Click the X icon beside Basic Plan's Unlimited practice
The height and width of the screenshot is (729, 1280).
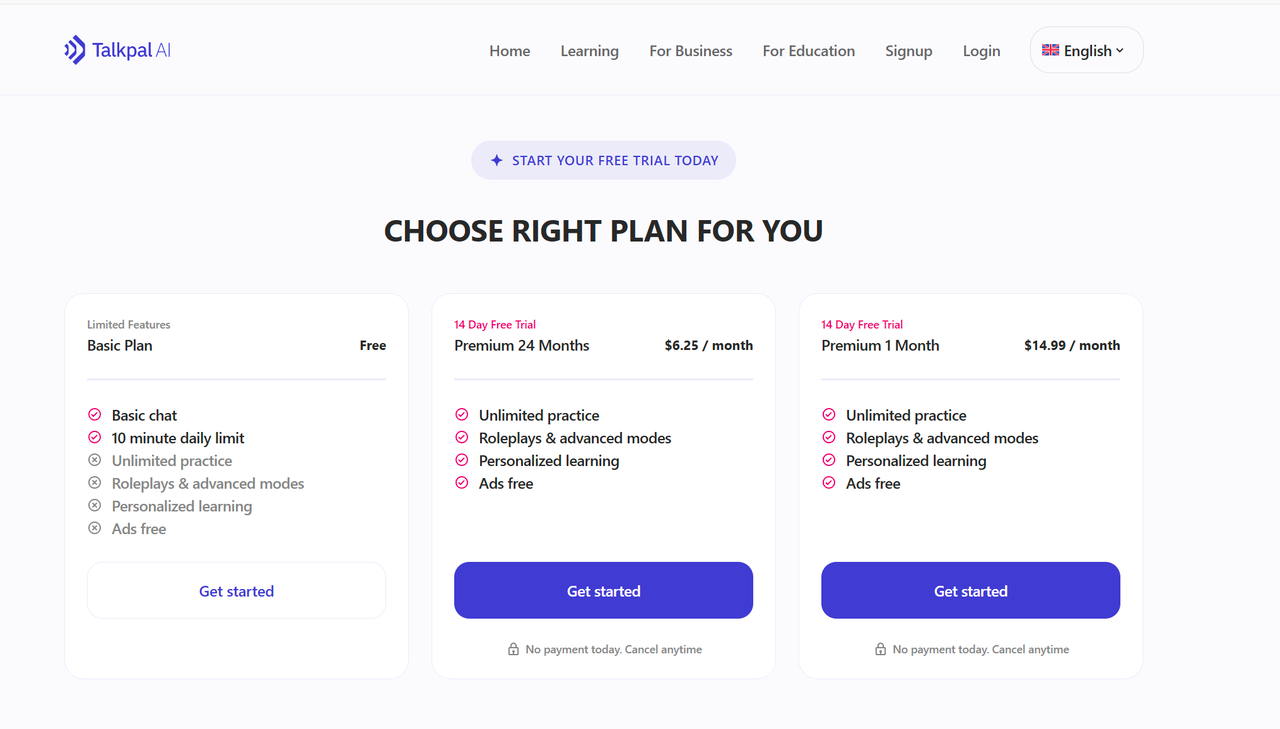[x=95, y=461]
